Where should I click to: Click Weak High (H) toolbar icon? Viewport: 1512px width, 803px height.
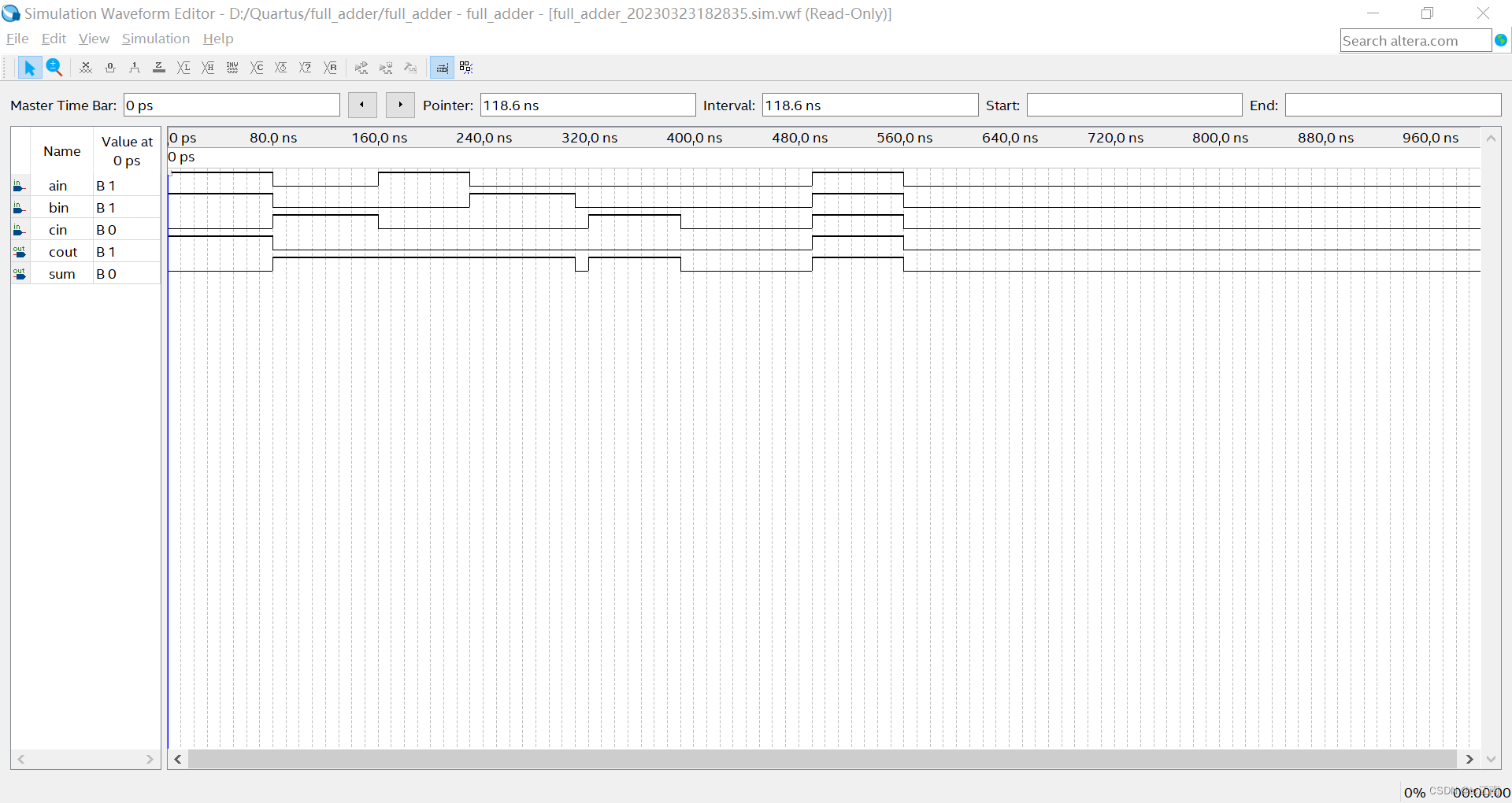208,68
